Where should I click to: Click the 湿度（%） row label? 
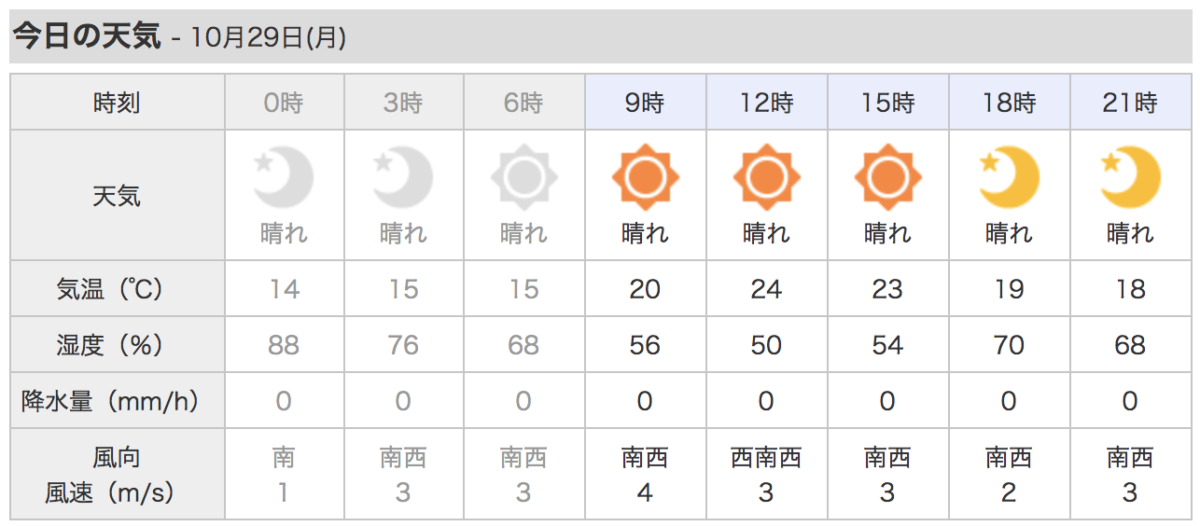[x=117, y=346]
